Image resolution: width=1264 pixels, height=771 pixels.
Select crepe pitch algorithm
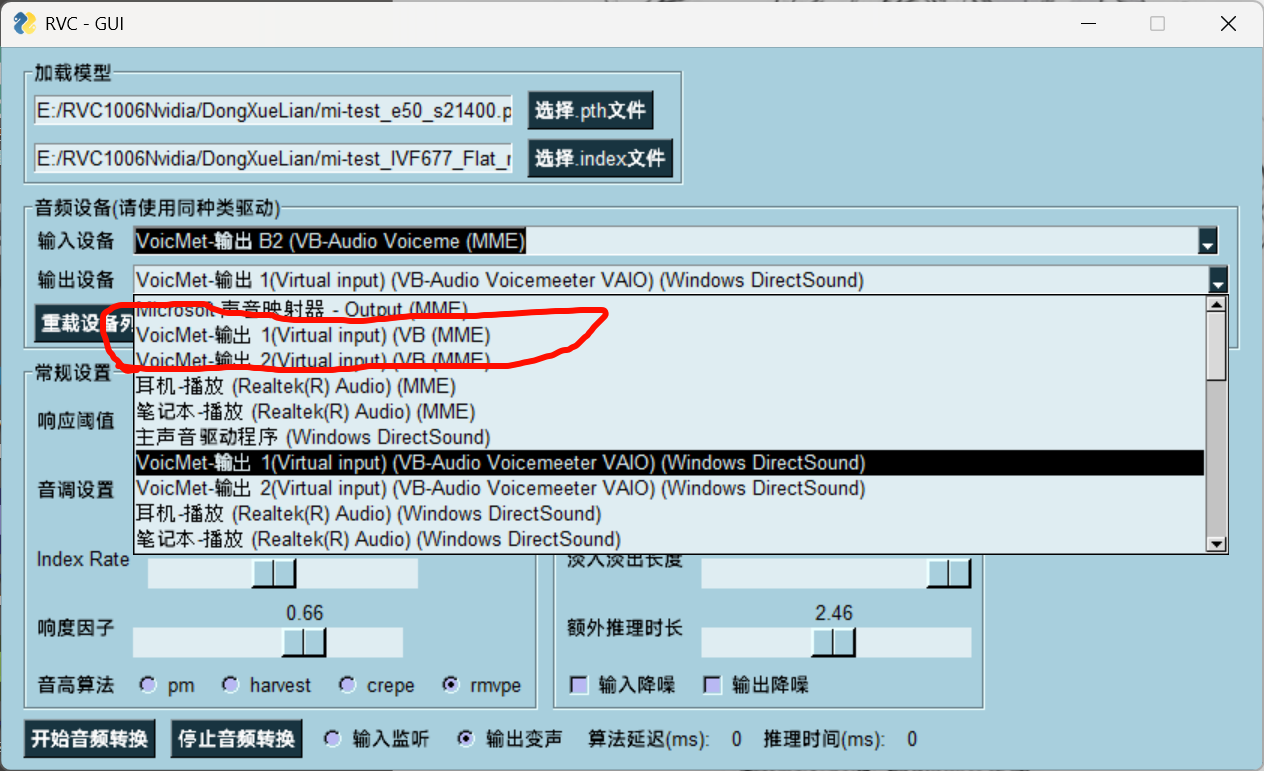pyautogui.click(x=348, y=685)
